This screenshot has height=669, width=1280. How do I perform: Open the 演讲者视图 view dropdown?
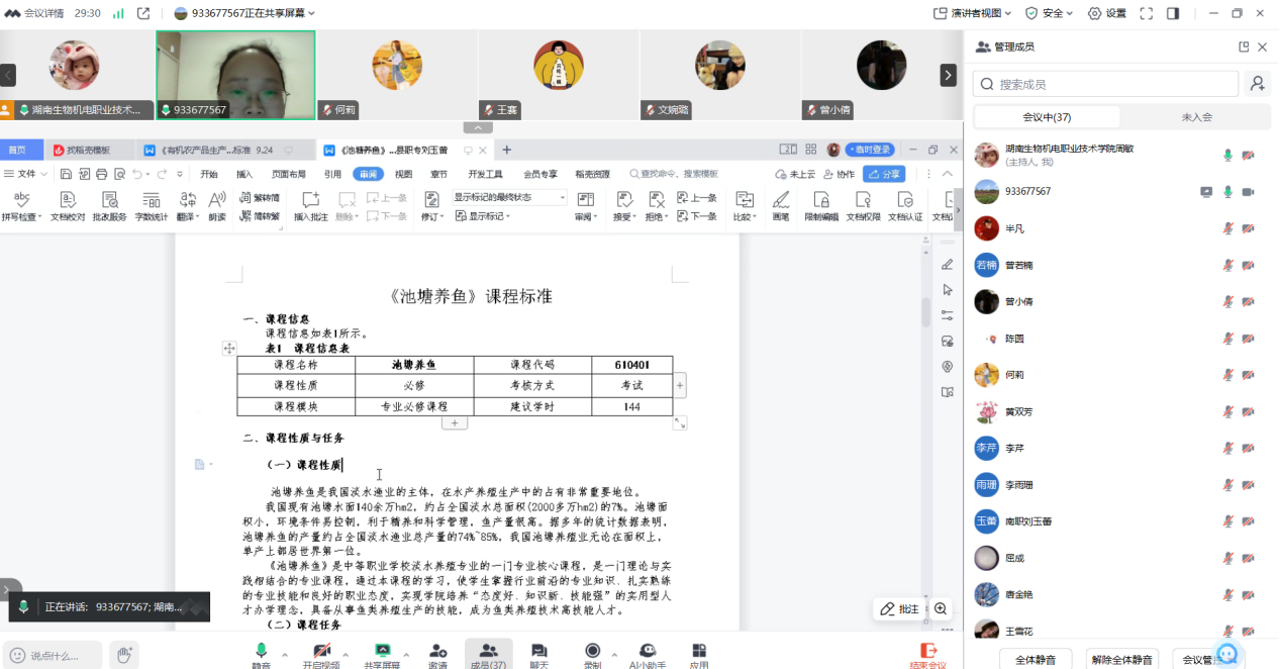pyautogui.click(x=972, y=13)
